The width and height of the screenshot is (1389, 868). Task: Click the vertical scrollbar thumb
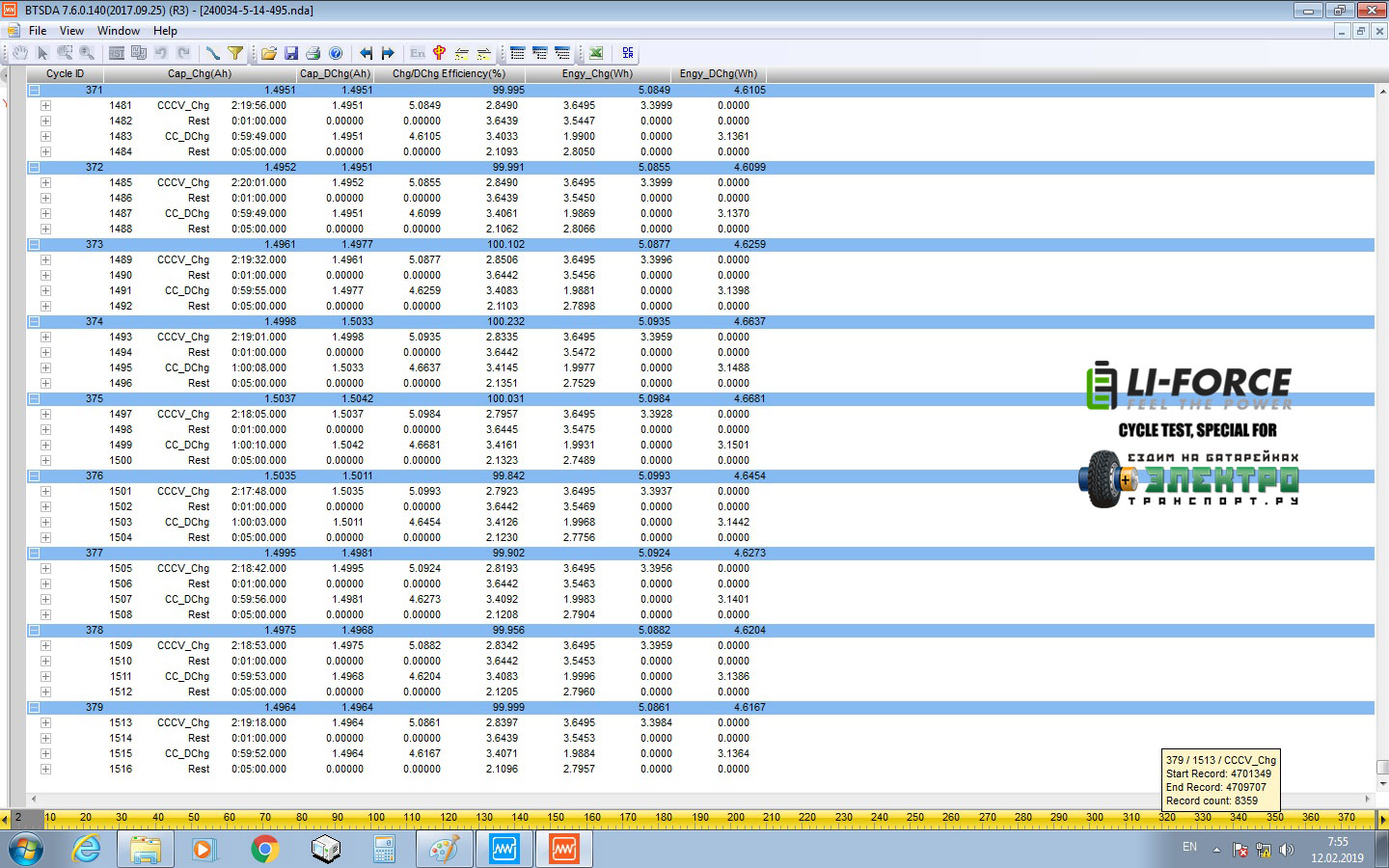click(1382, 768)
